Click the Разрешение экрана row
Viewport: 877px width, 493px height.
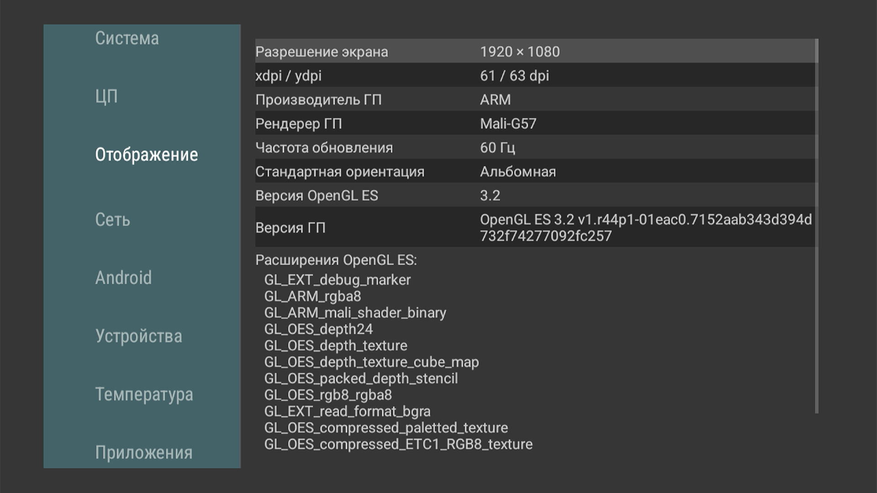point(535,52)
